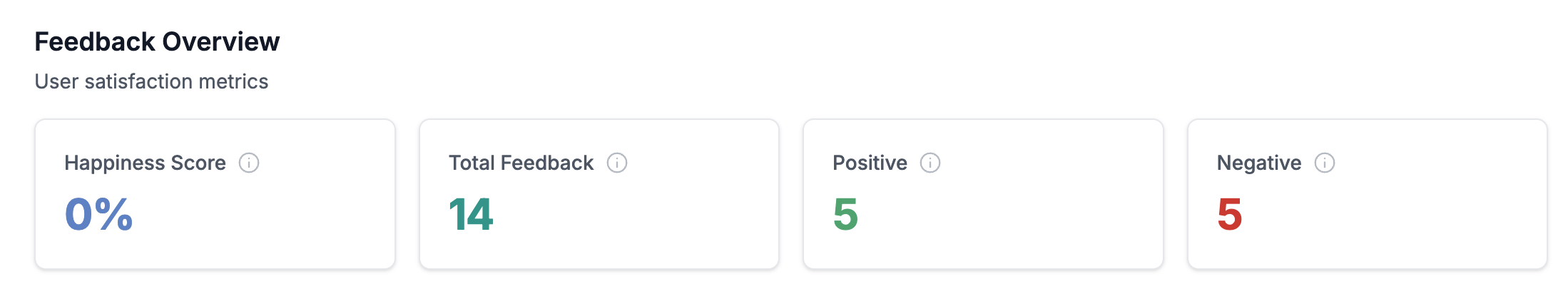1568x294 pixels.
Task: Click the Feedback Overview heading
Action: point(157,41)
